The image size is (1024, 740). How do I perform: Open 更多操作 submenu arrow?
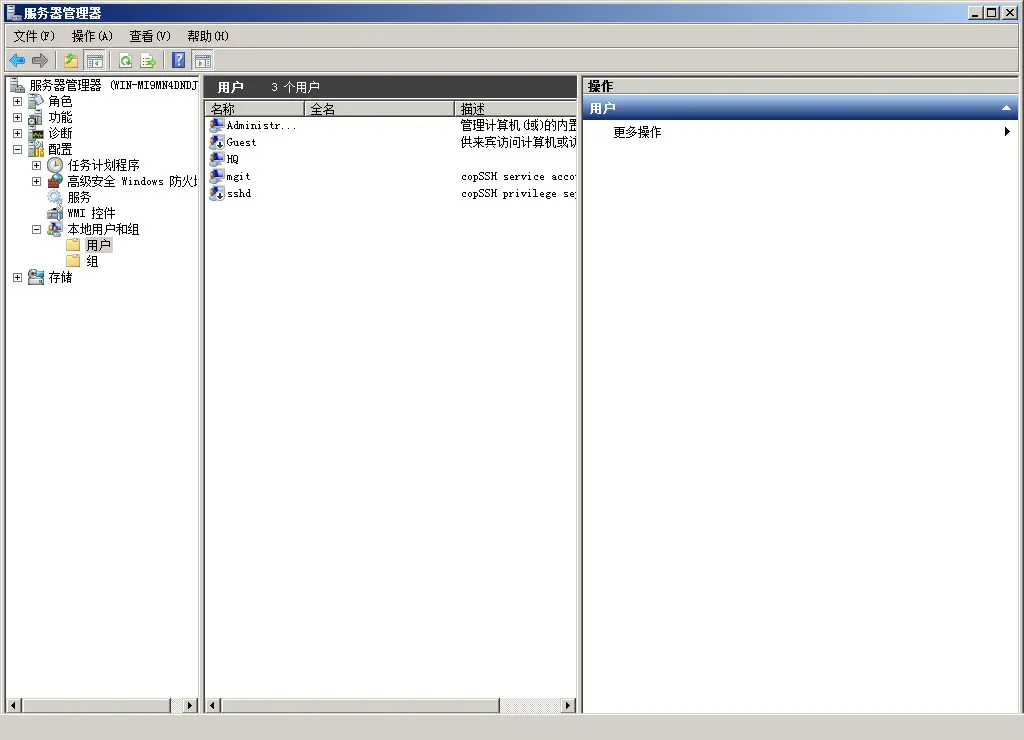1007,132
